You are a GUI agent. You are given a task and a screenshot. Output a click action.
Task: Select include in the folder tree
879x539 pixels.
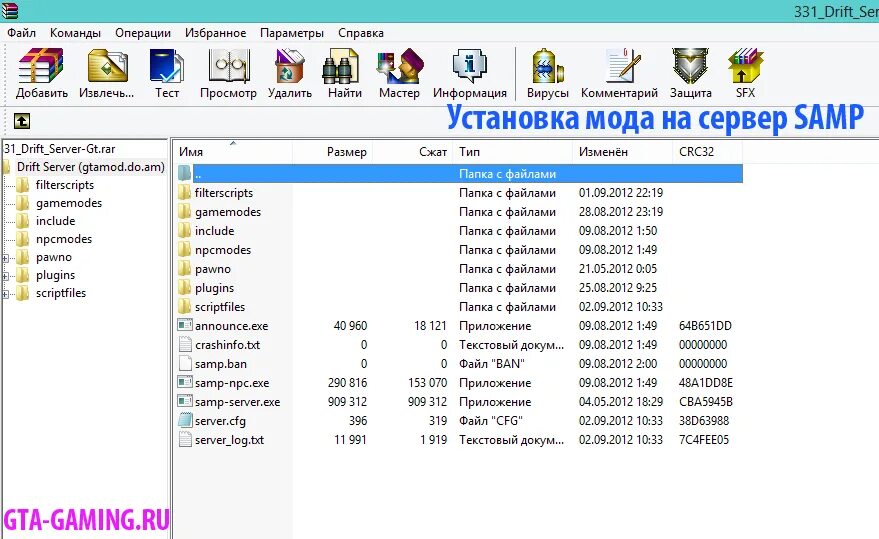(55, 221)
